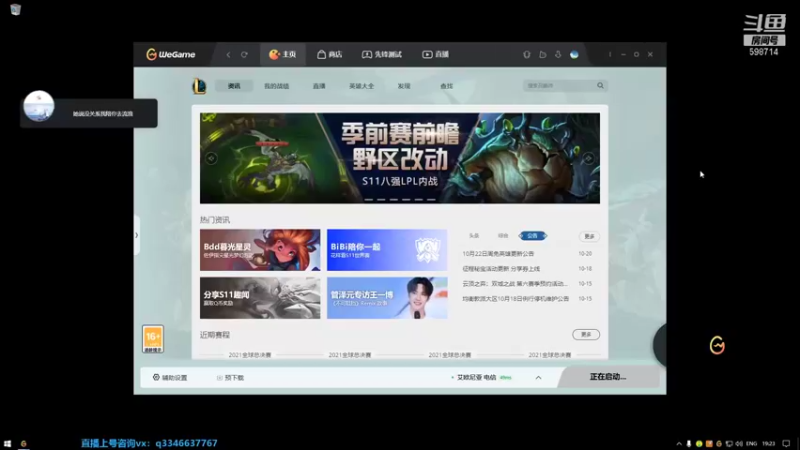Show next banner with right arrow
Viewport: 800px width, 450px height.
pyautogui.click(x=588, y=158)
